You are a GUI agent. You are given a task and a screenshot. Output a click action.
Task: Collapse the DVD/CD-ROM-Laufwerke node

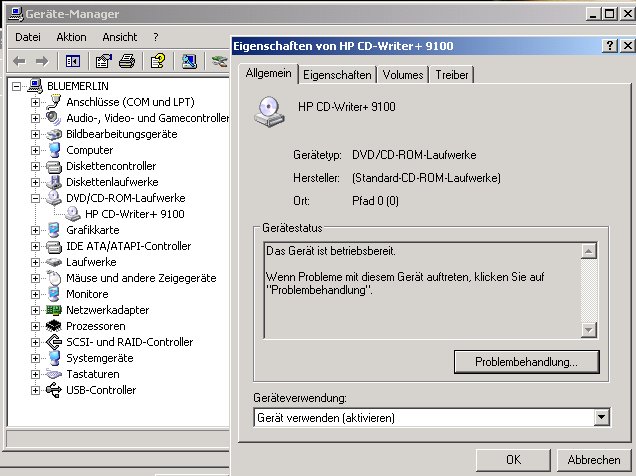tap(35, 198)
